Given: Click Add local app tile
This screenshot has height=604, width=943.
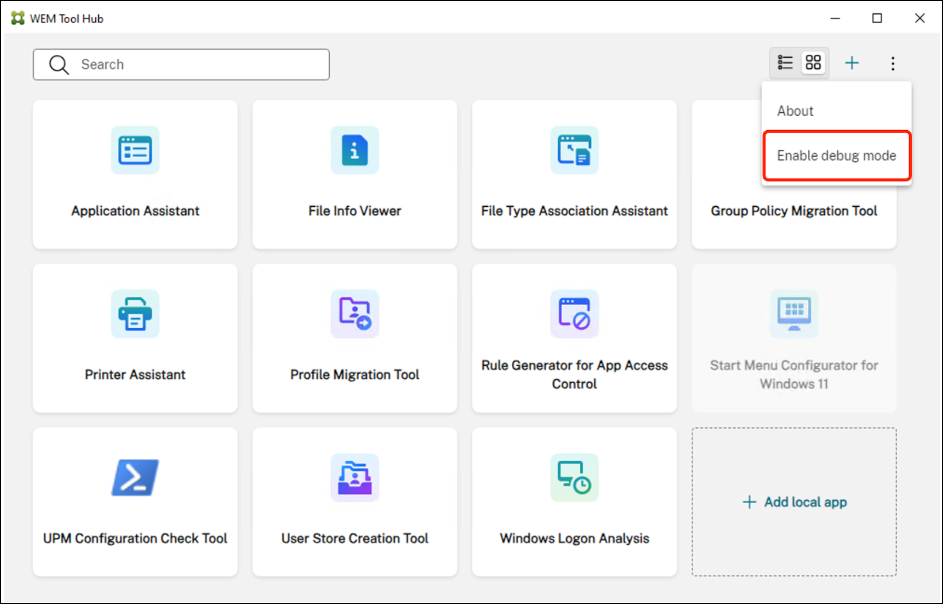Looking at the screenshot, I should coord(794,502).
